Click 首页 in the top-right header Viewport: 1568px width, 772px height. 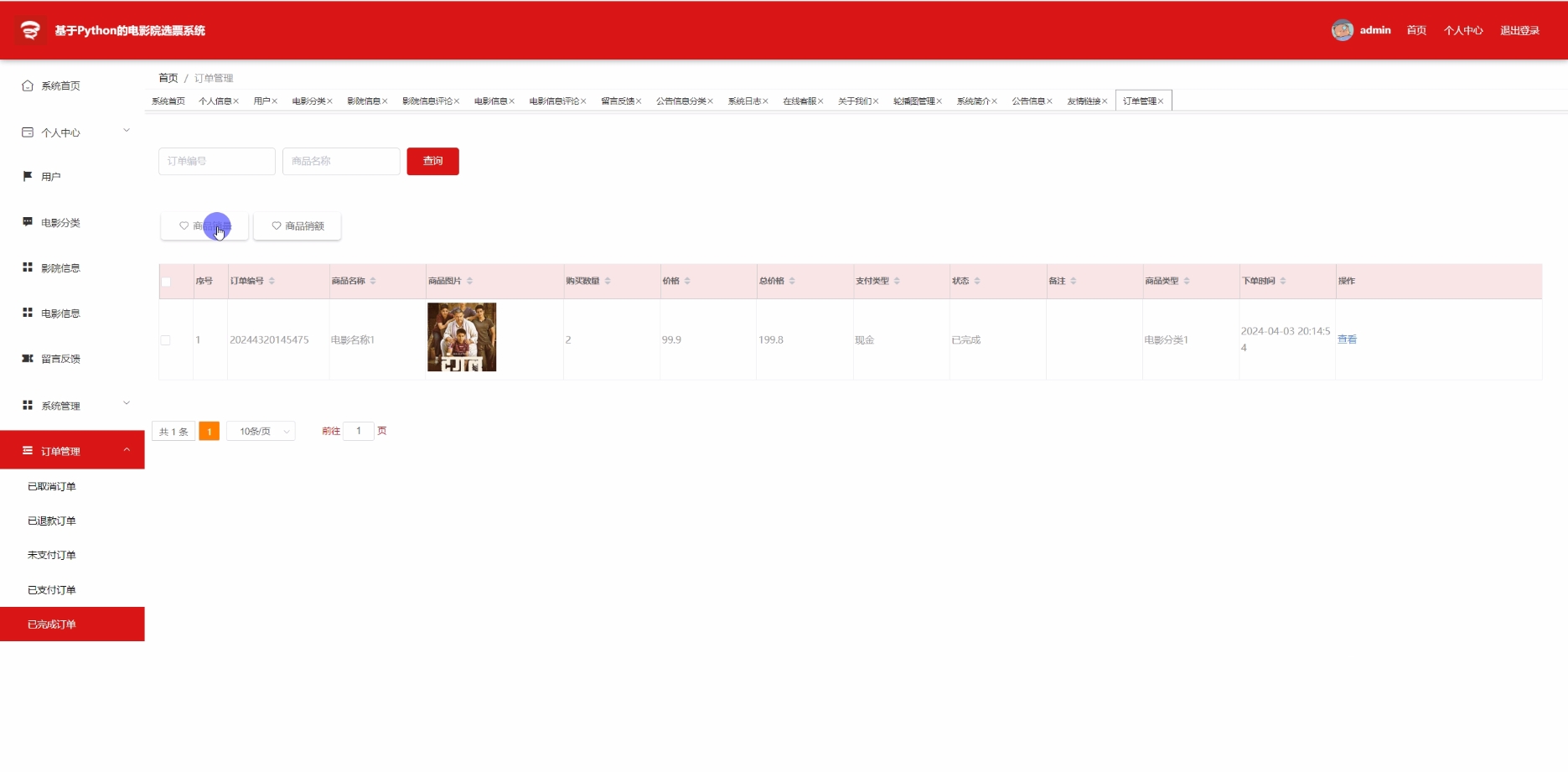click(1416, 30)
